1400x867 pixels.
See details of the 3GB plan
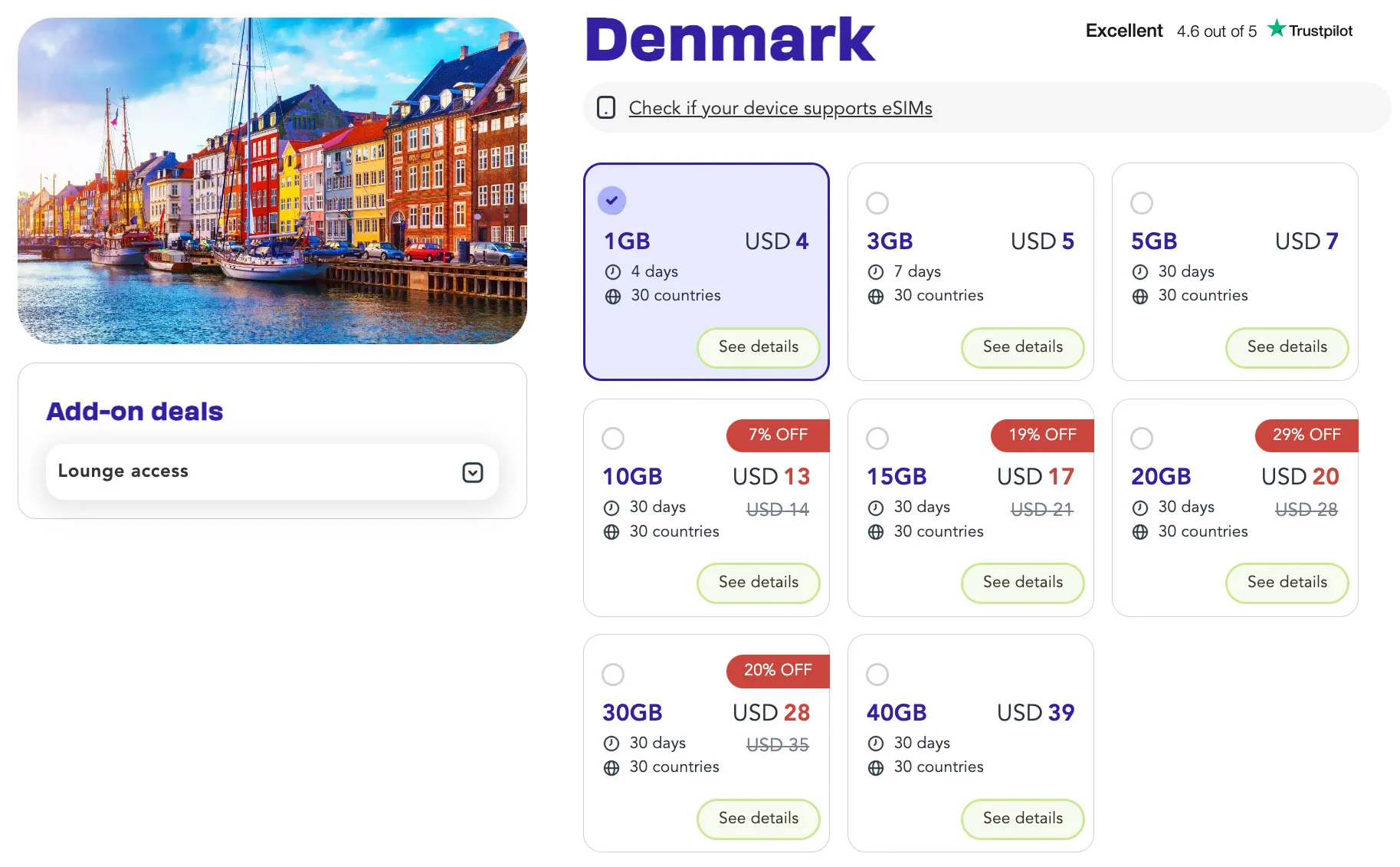tap(1022, 347)
